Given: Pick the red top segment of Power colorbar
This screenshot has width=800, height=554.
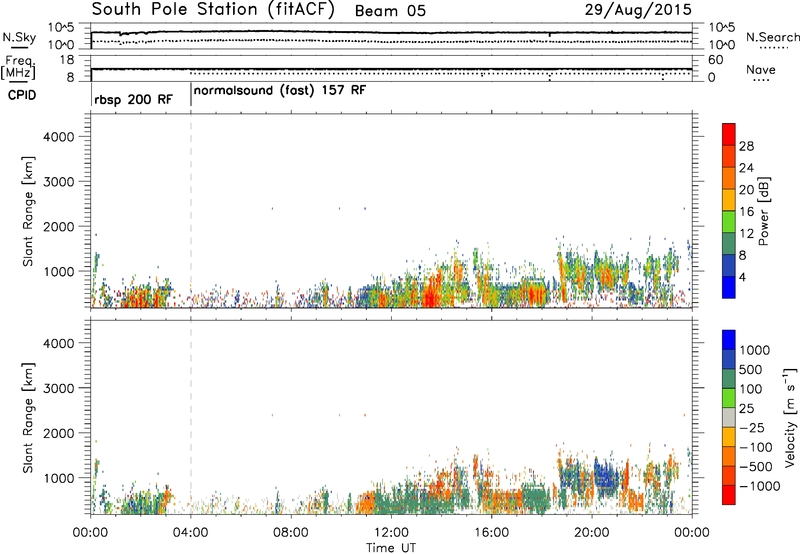Looking at the screenshot, I should pyautogui.click(x=729, y=135).
